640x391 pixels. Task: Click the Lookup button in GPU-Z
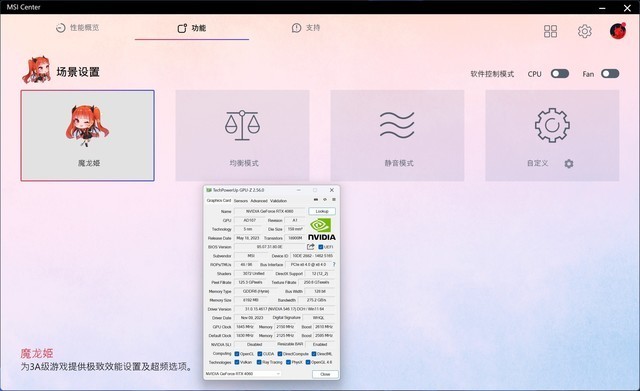(x=322, y=211)
